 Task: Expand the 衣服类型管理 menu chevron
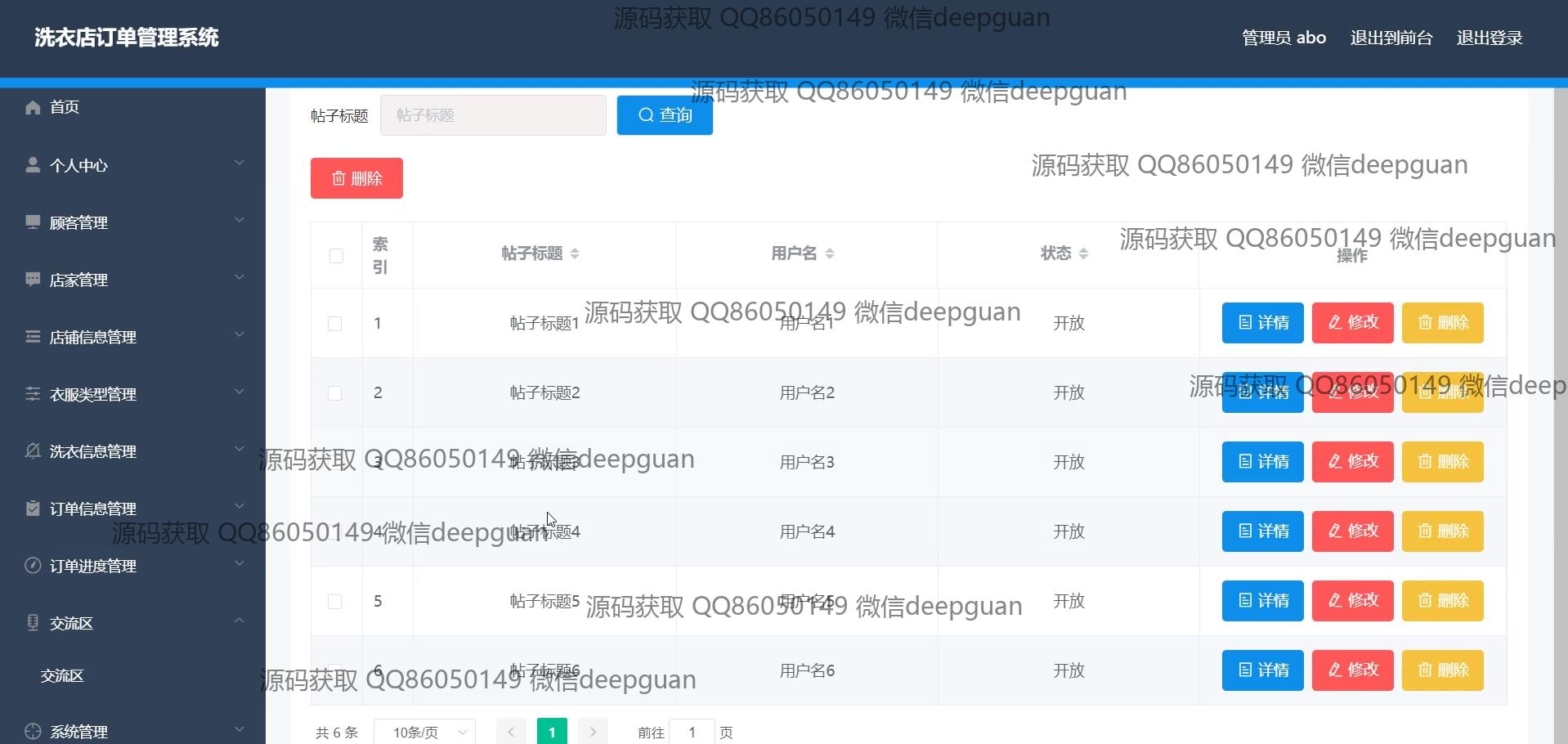240,392
